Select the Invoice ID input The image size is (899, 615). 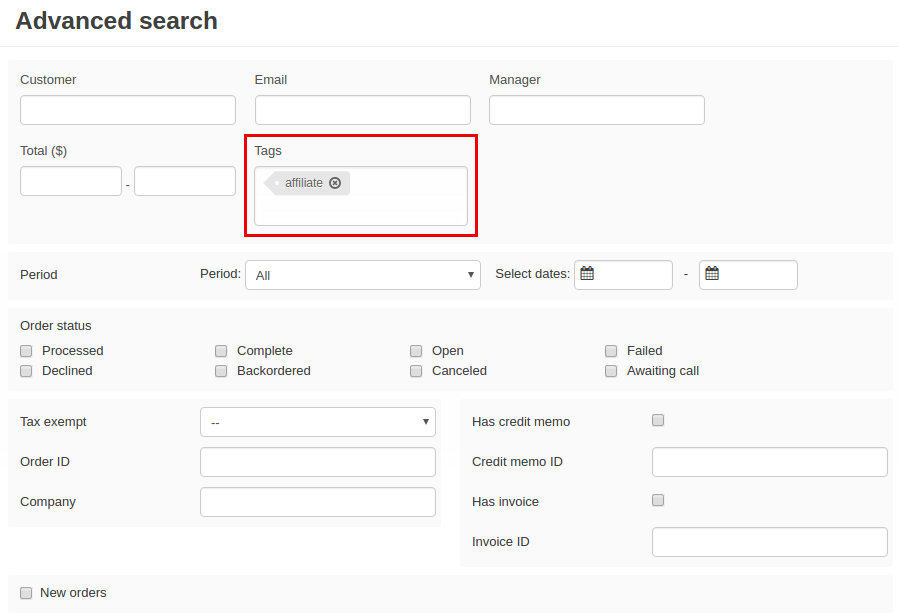(769, 542)
